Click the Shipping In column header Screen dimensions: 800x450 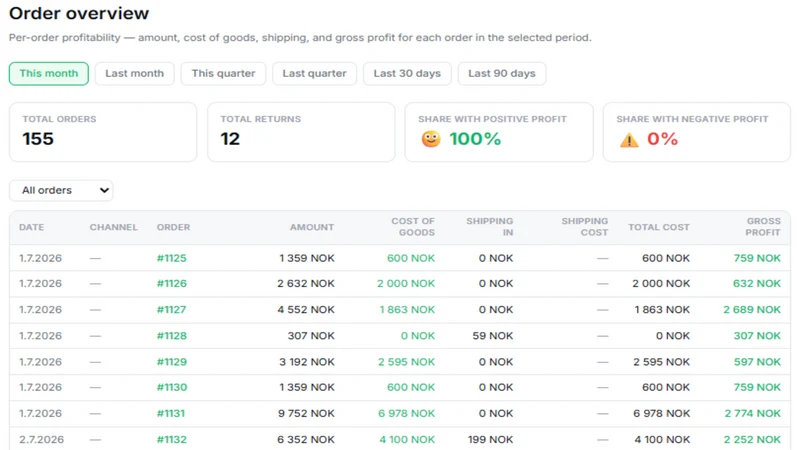click(x=490, y=227)
